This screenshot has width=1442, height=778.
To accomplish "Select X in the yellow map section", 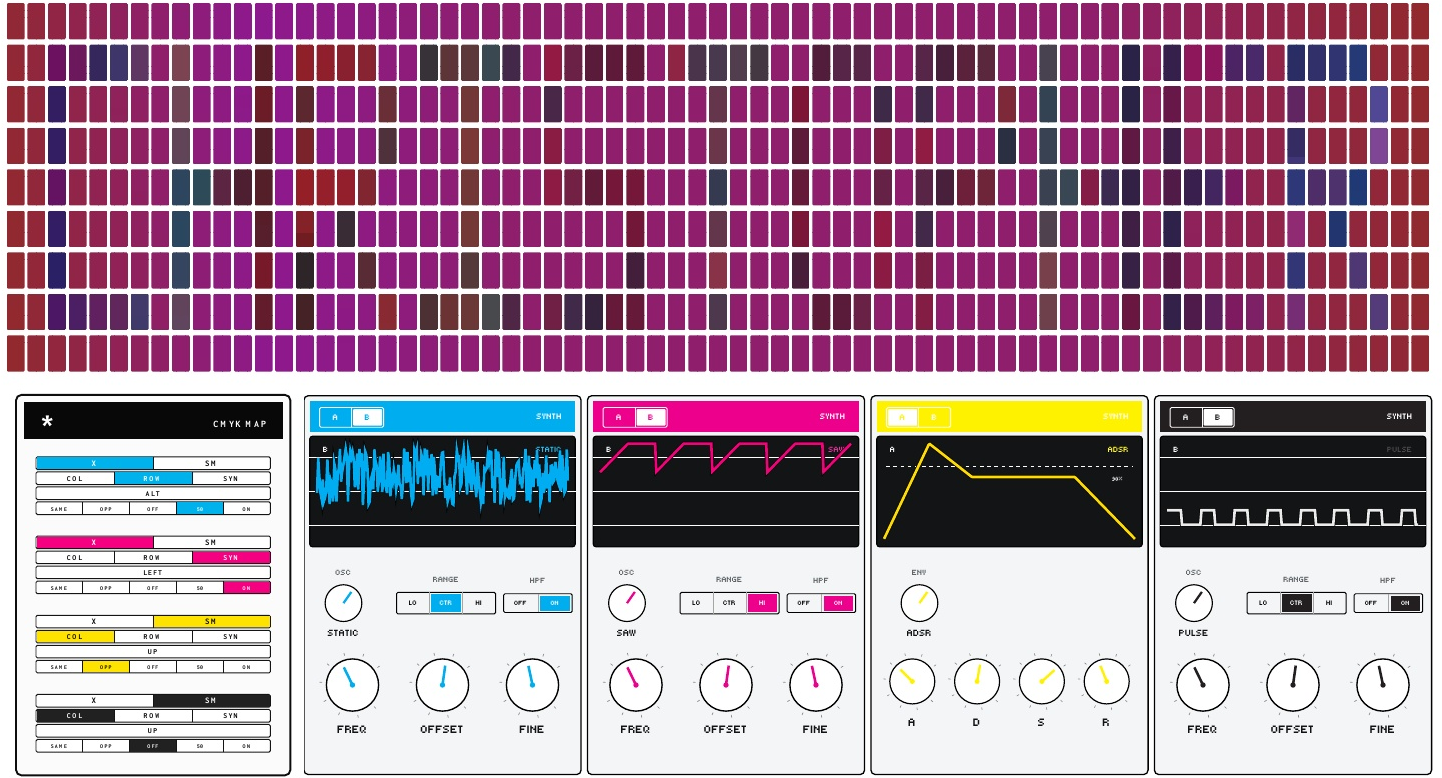I will click(94, 621).
